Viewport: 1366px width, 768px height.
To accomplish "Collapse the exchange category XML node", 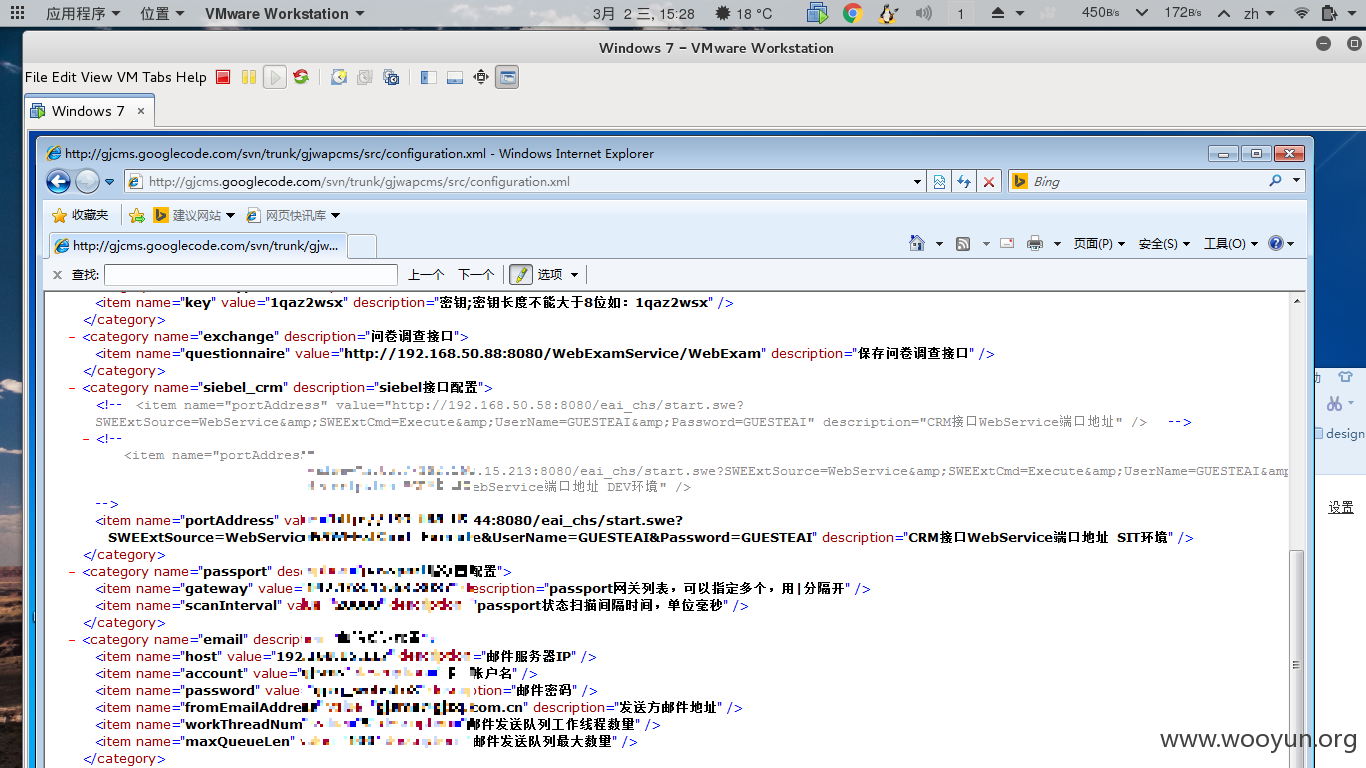I will 72,337.
